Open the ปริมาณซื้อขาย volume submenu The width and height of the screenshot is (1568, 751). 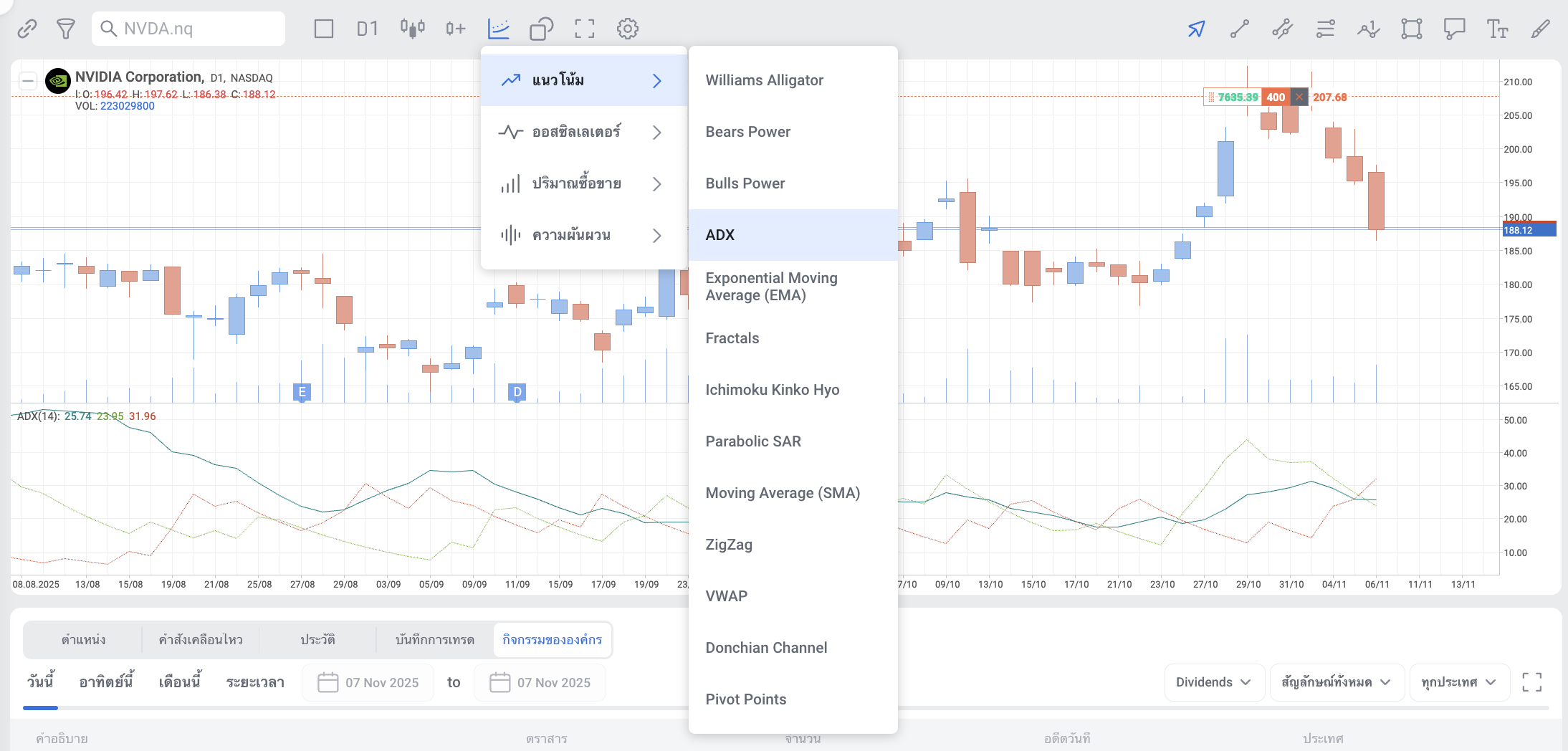(x=584, y=183)
